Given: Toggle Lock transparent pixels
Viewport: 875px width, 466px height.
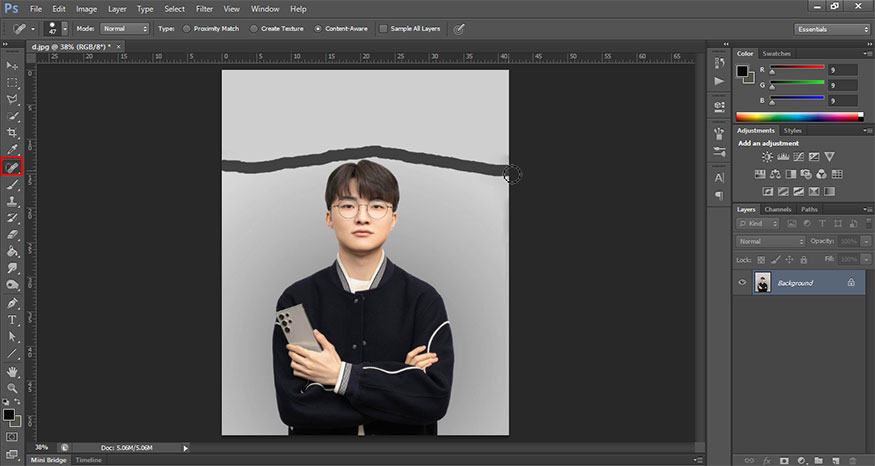Looking at the screenshot, I should 761,260.
